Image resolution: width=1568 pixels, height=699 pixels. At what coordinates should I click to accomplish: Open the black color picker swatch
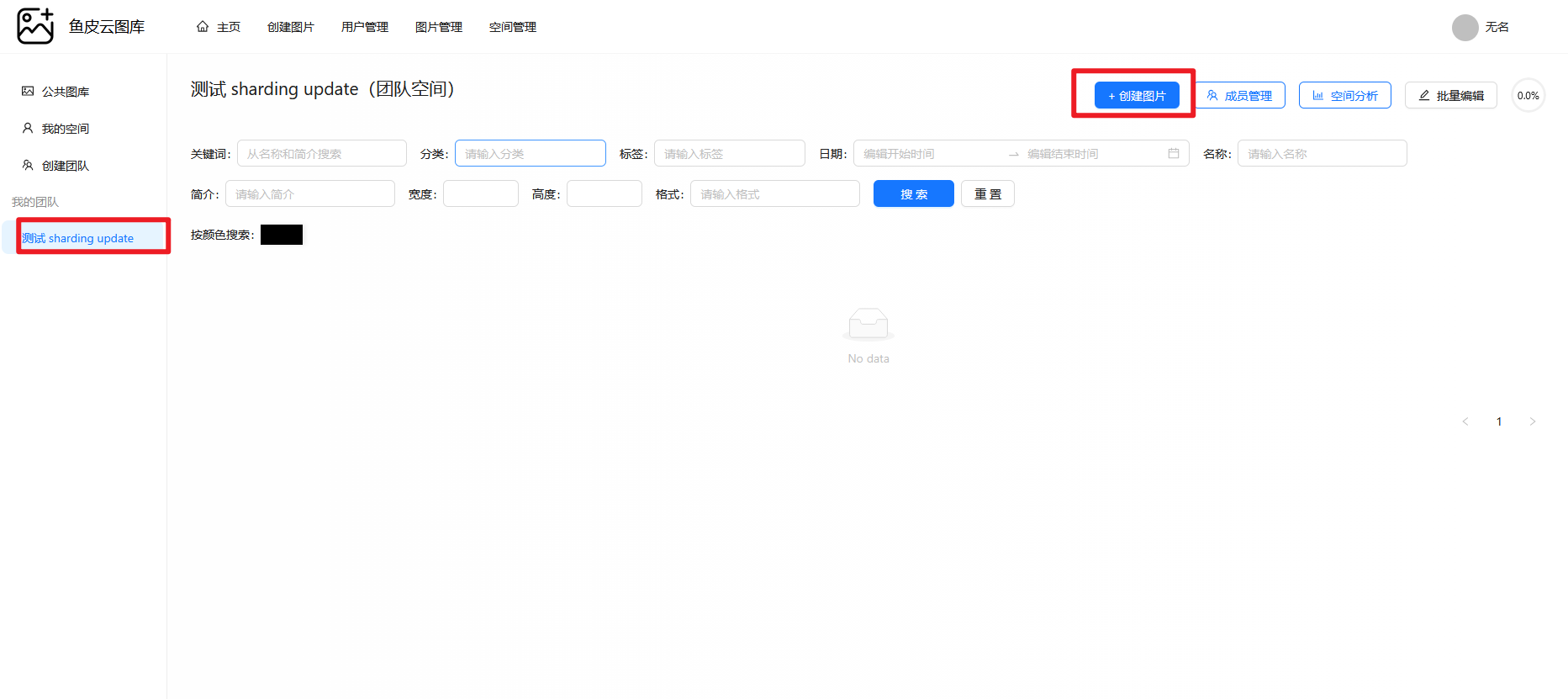pos(282,235)
